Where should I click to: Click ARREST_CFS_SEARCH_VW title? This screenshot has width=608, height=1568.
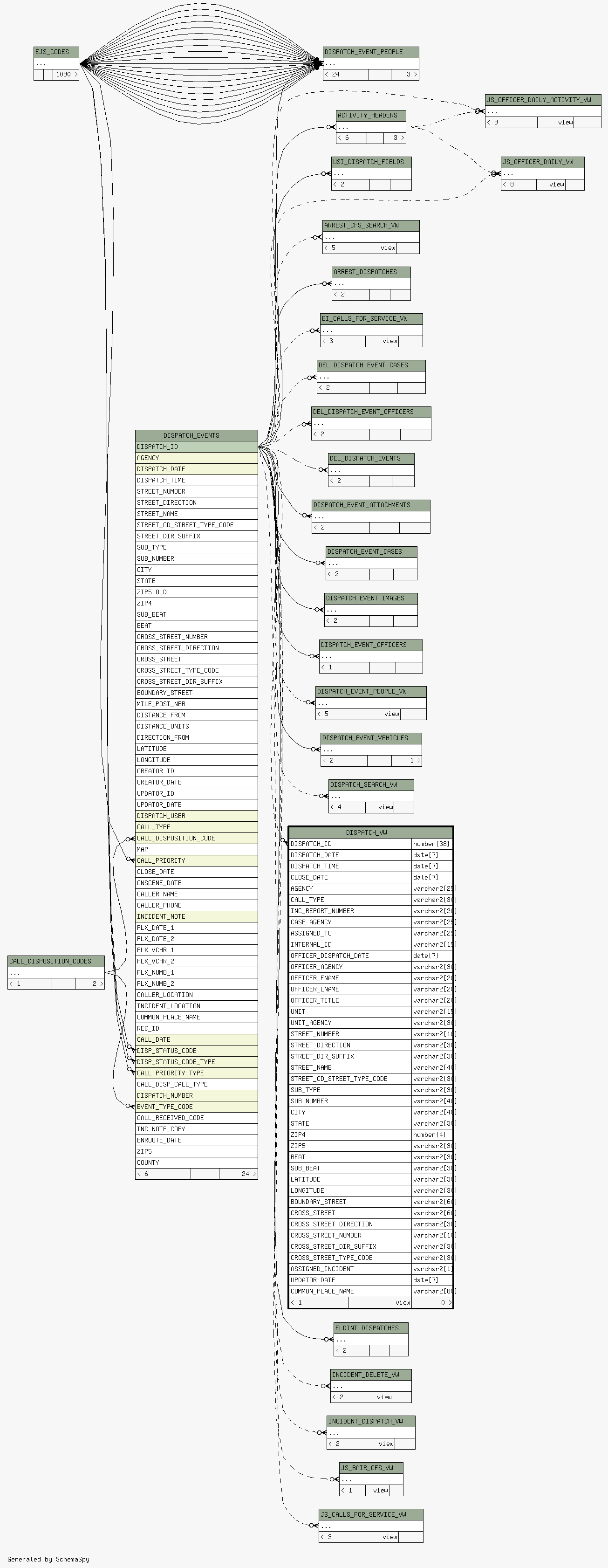(371, 225)
